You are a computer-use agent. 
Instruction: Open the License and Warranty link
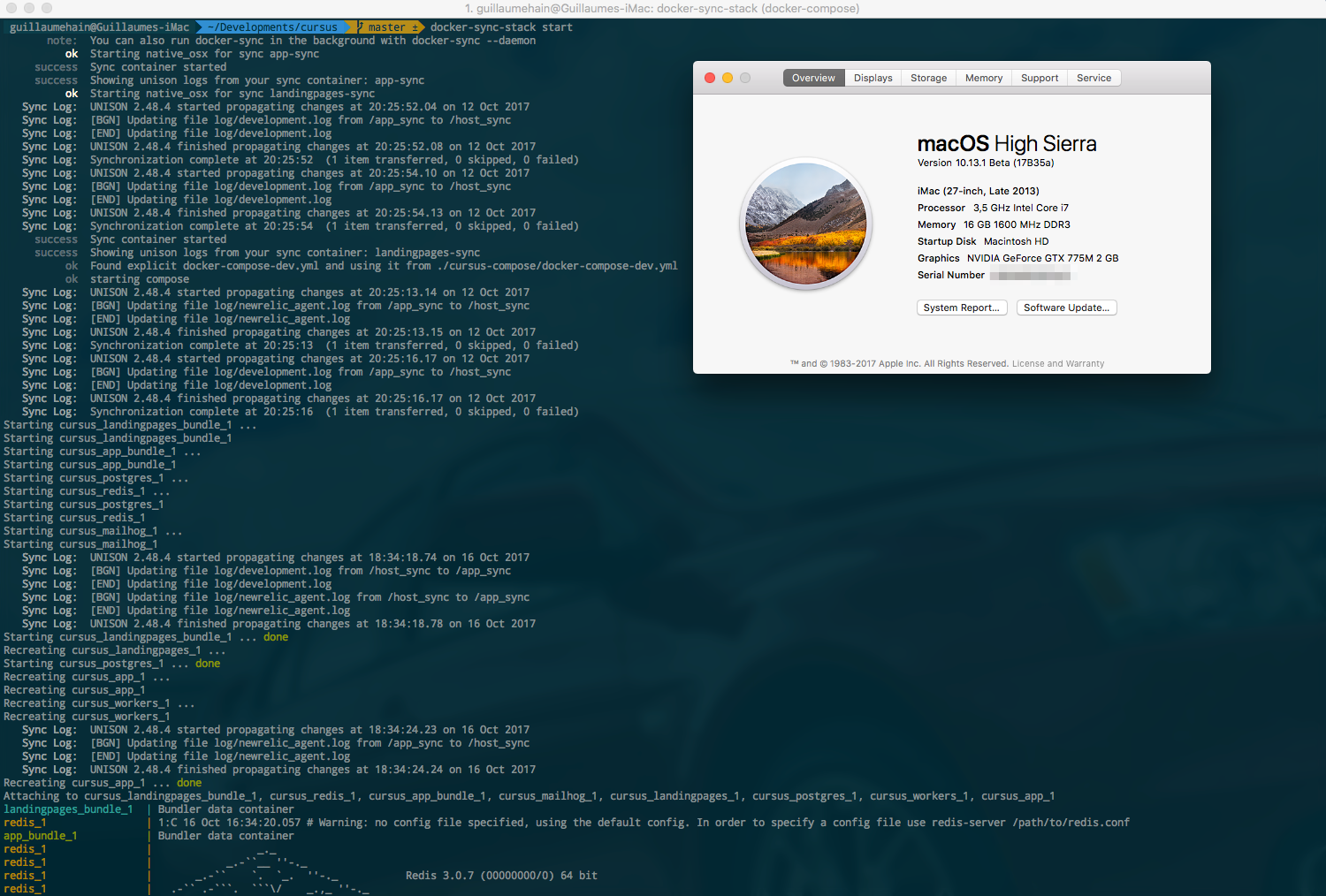point(1058,364)
